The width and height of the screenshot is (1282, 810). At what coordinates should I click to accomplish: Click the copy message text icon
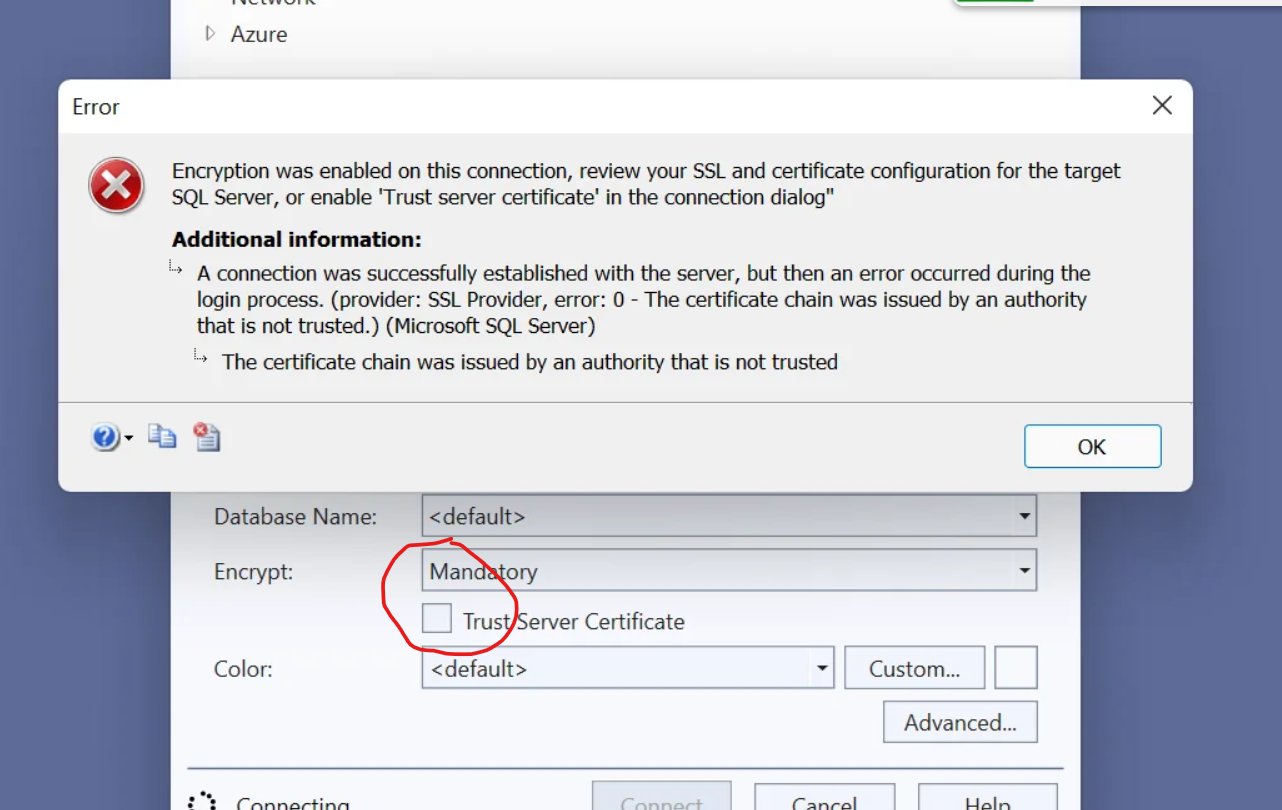162,436
